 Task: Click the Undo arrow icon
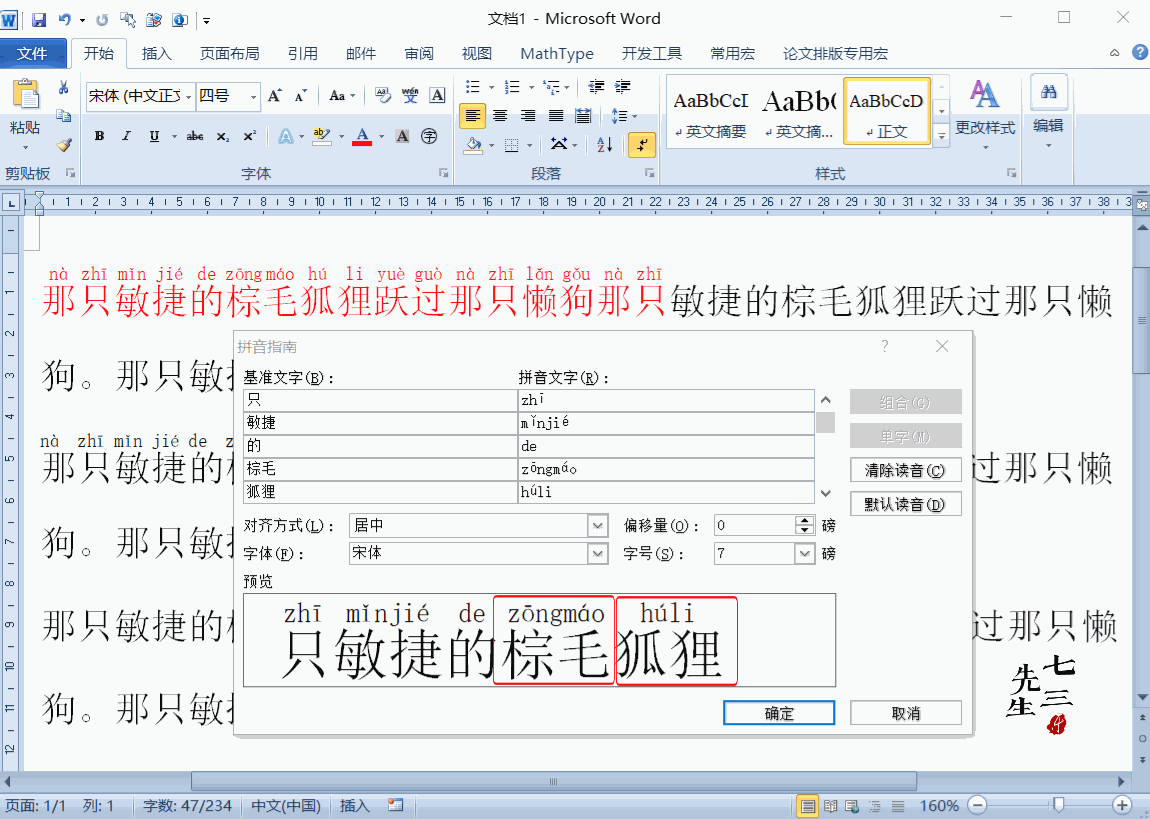point(65,20)
